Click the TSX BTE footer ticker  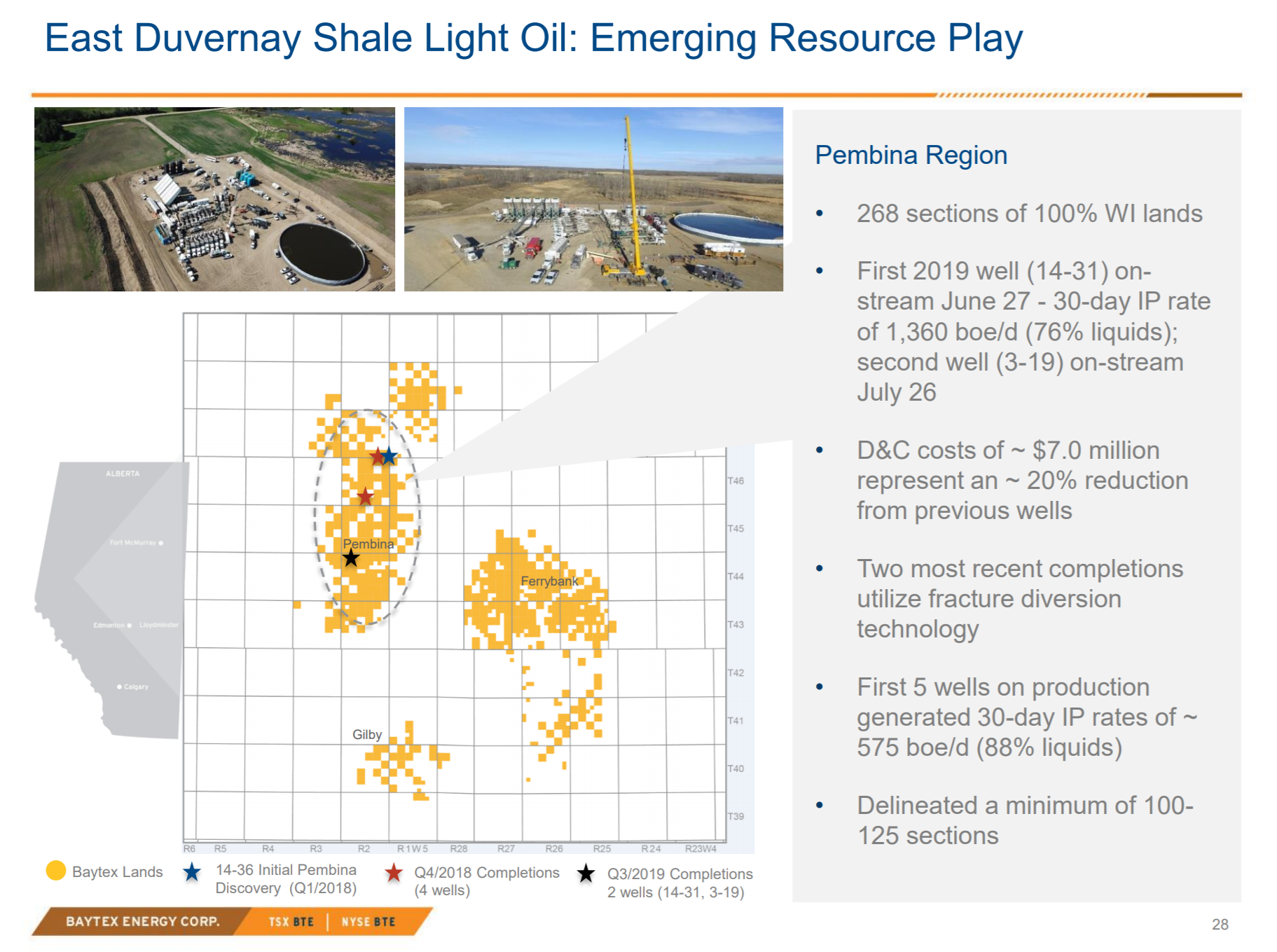pos(291,922)
